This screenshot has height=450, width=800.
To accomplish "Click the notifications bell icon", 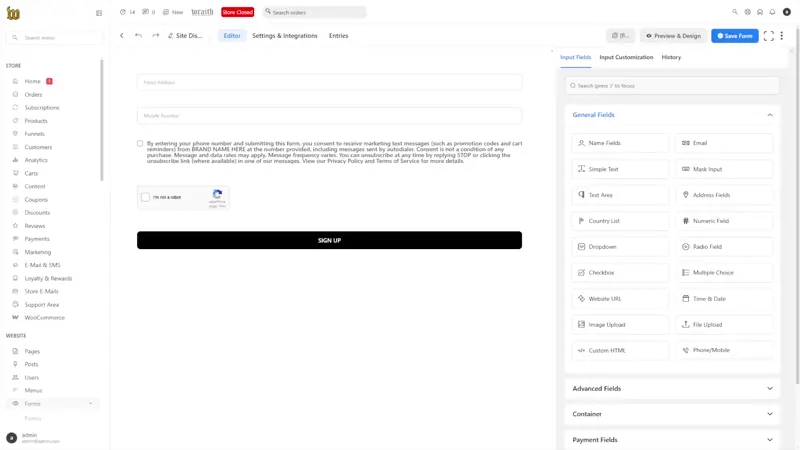I will point(772,12).
